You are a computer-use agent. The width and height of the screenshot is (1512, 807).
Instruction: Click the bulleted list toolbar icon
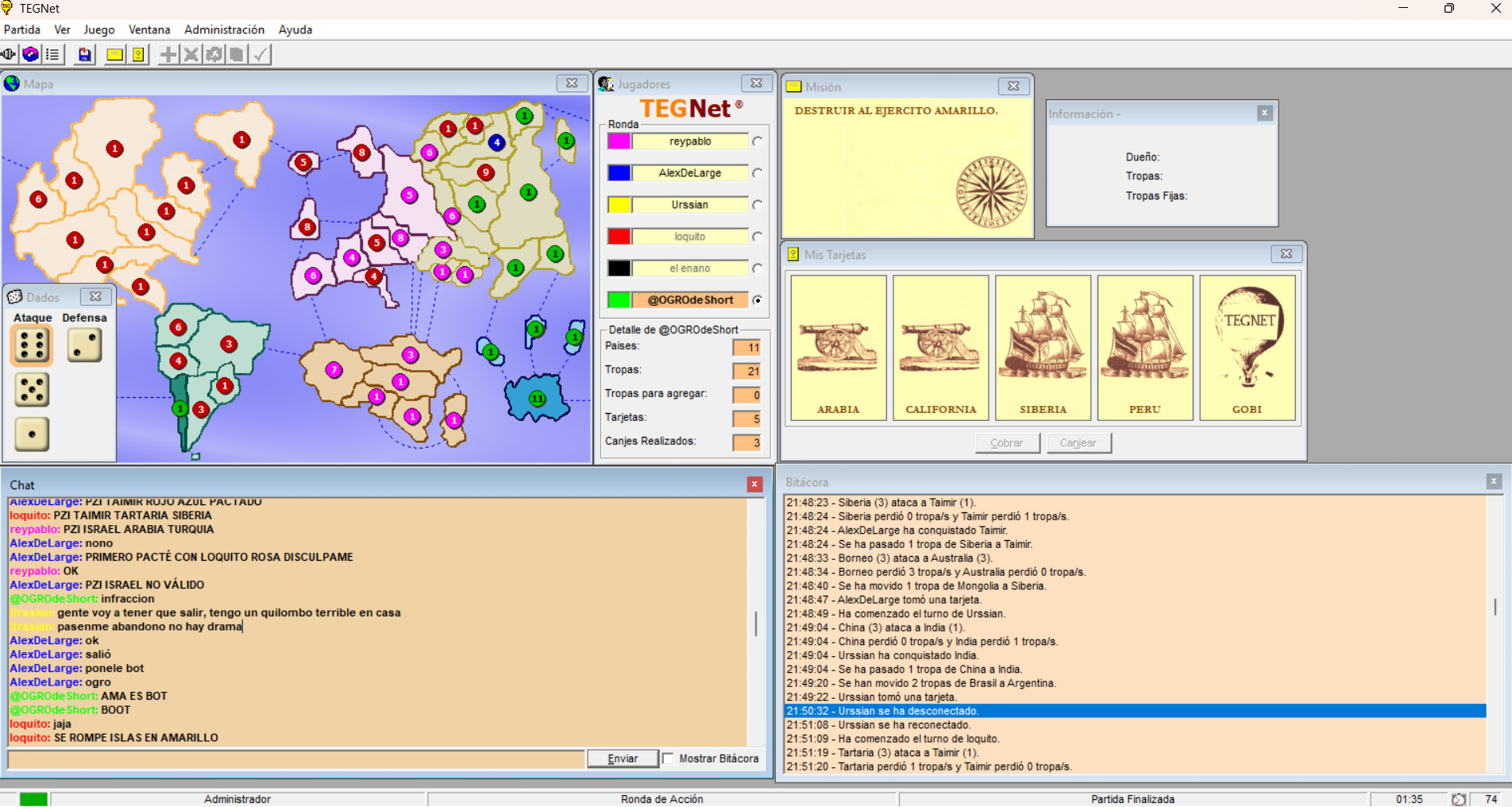pyautogui.click(x=52, y=54)
